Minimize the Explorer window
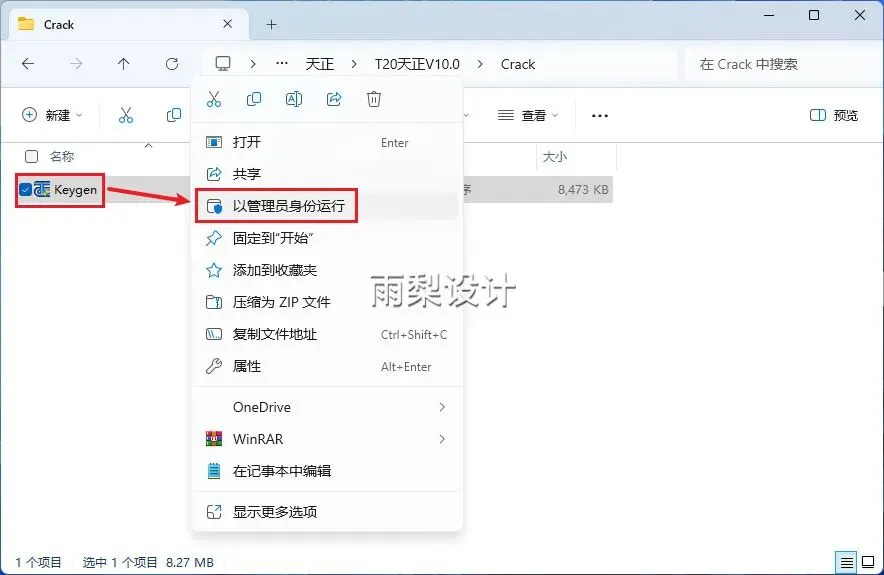Viewport: 884px width, 575px height. (769, 15)
